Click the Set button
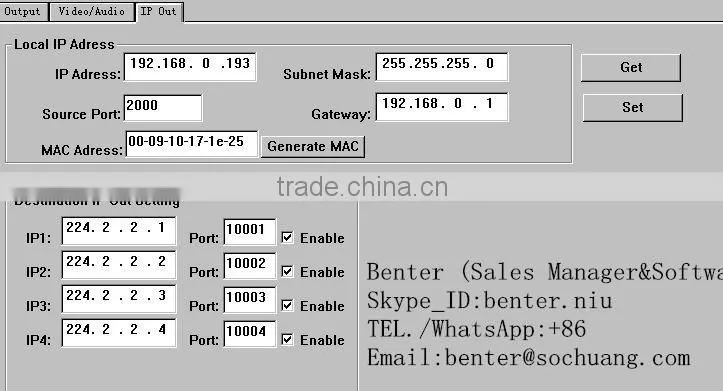The height and width of the screenshot is (391, 723). 632,107
